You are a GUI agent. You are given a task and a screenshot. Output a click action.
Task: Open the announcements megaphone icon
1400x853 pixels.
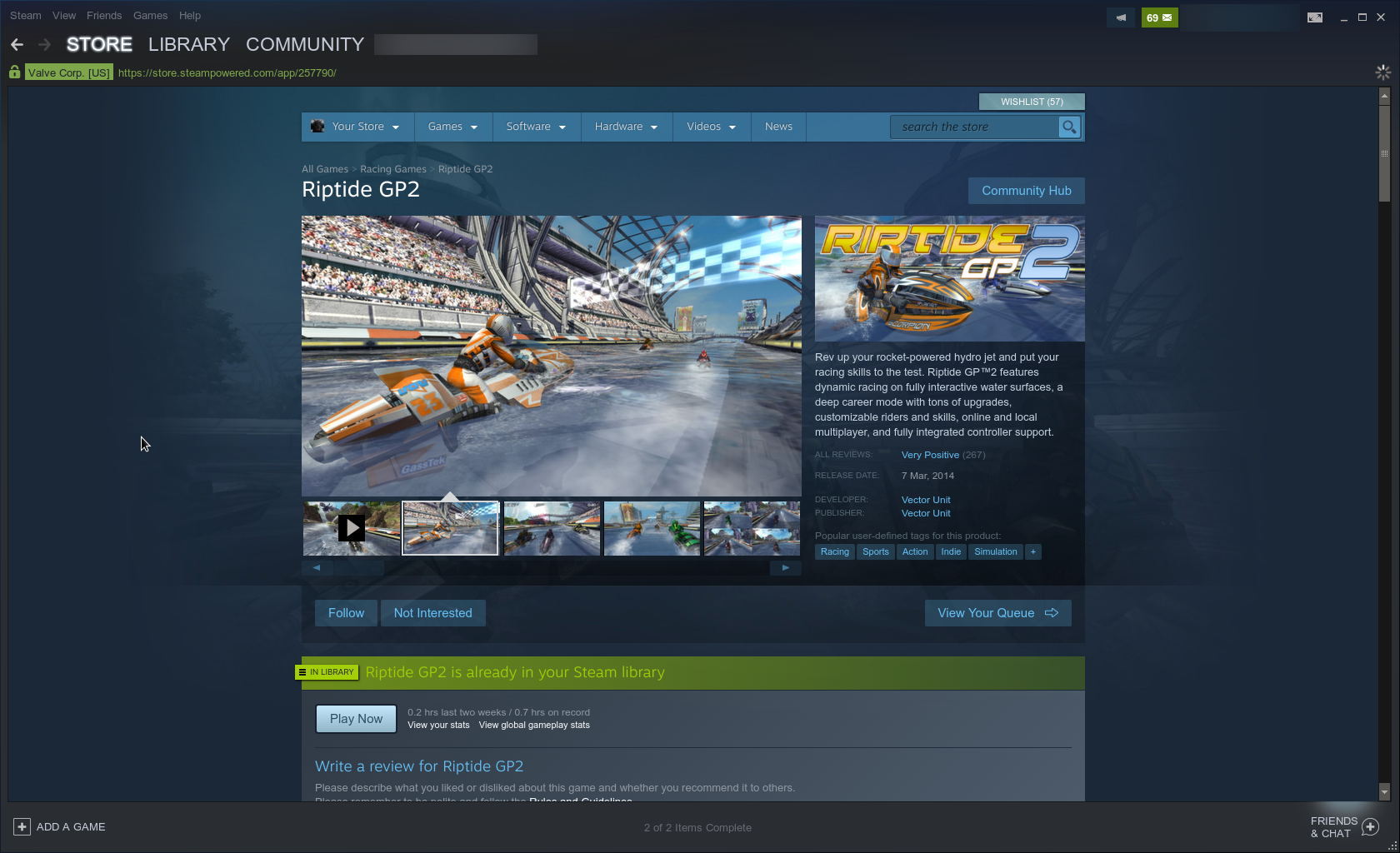click(x=1121, y=17)
